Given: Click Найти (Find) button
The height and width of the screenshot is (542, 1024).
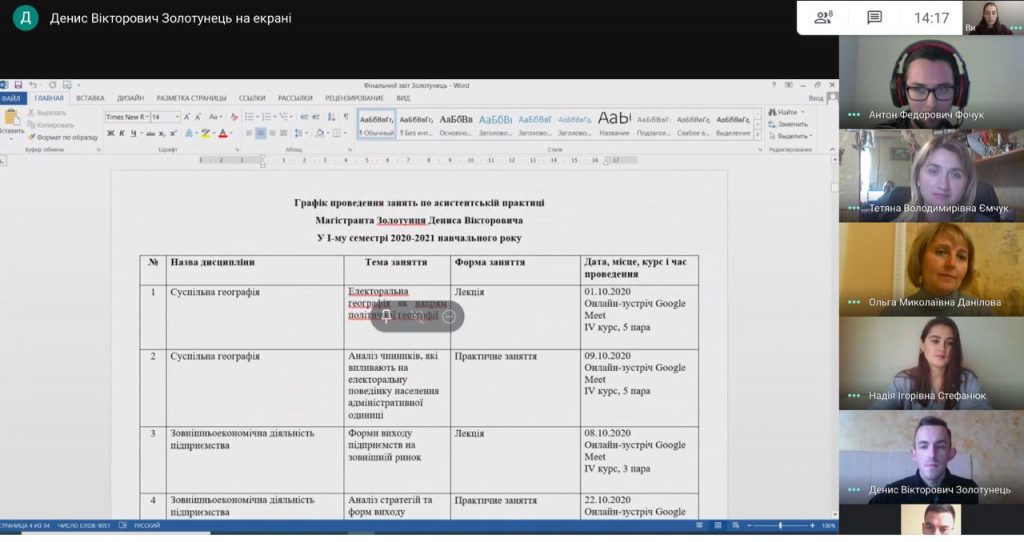Looking at the screenshot, I should pos(784,112).
